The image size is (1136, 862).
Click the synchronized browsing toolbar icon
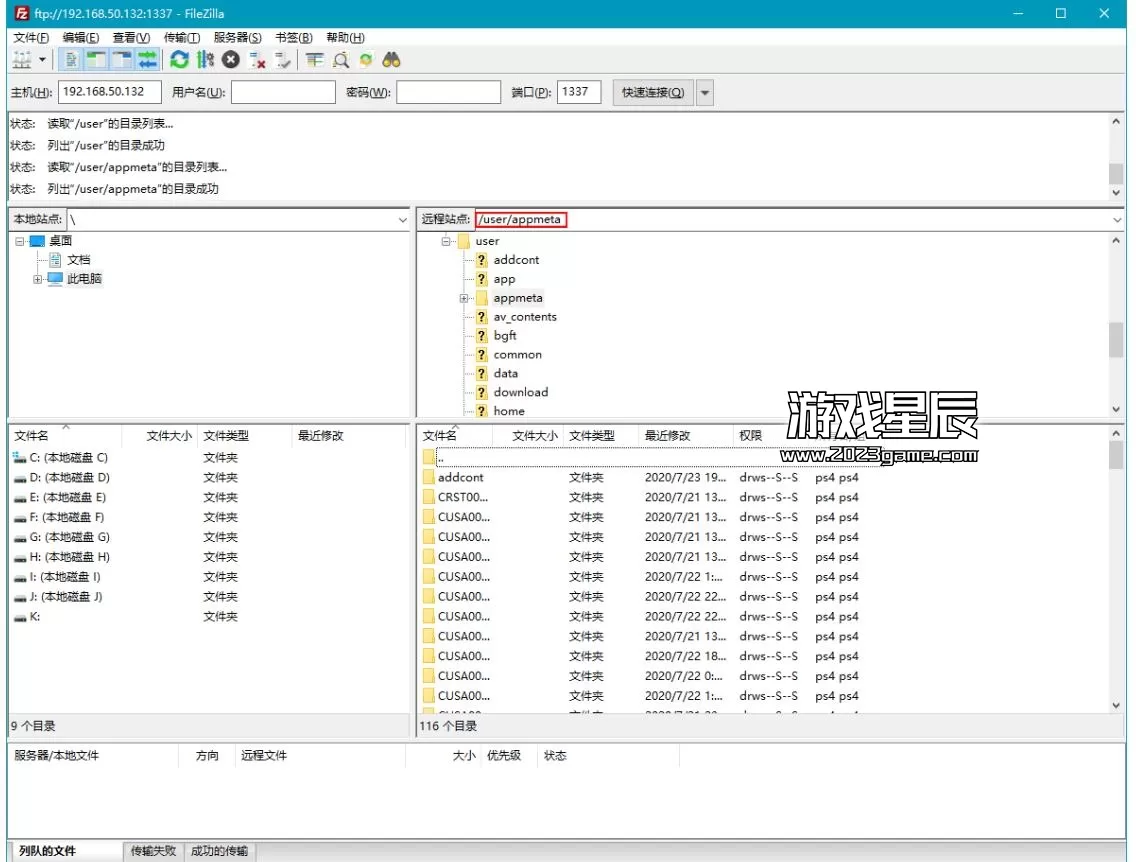click(x=366, y=60)
